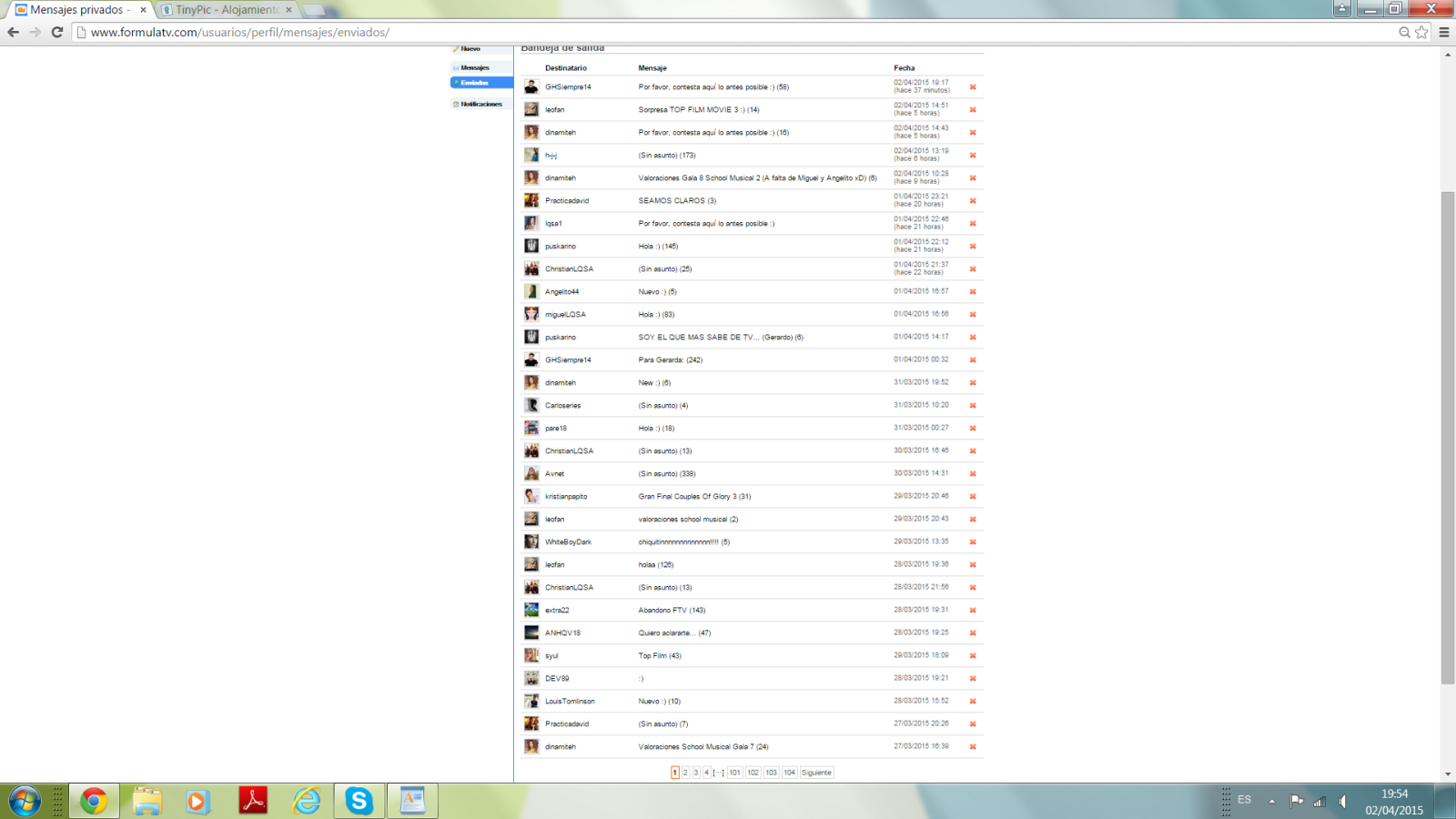Click the ANHQV18 avatar thumbnail
The image size is (1456, 819).
pyautogui.click(x=531, y=632)
